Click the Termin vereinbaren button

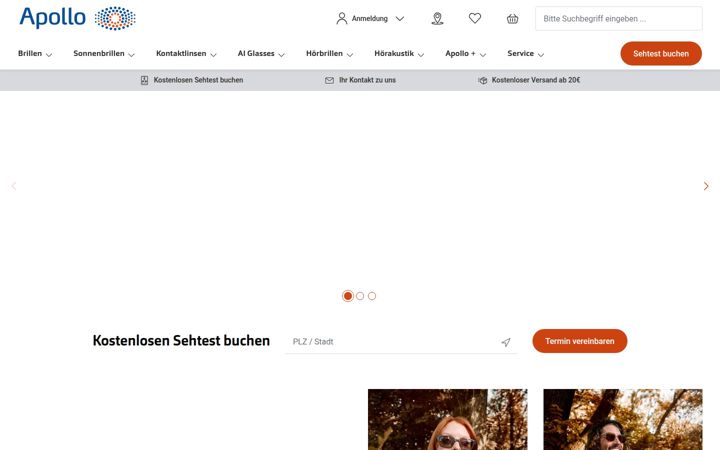pyautogui.click(x=579, y=341)
